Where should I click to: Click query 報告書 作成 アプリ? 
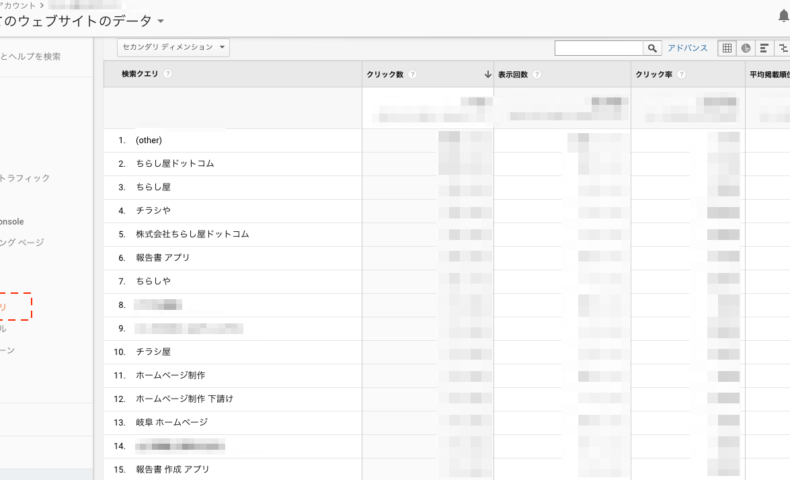(x=172, y=469)
